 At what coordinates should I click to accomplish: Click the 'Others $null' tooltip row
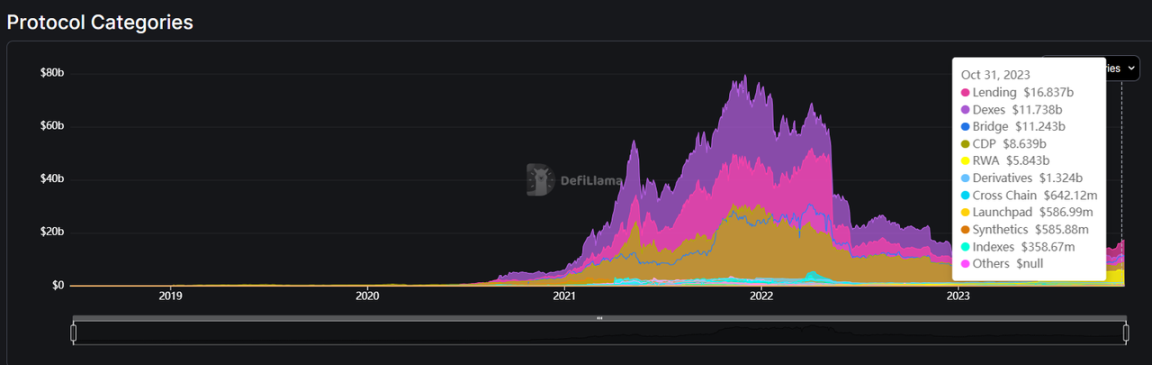click(1002, 264)
